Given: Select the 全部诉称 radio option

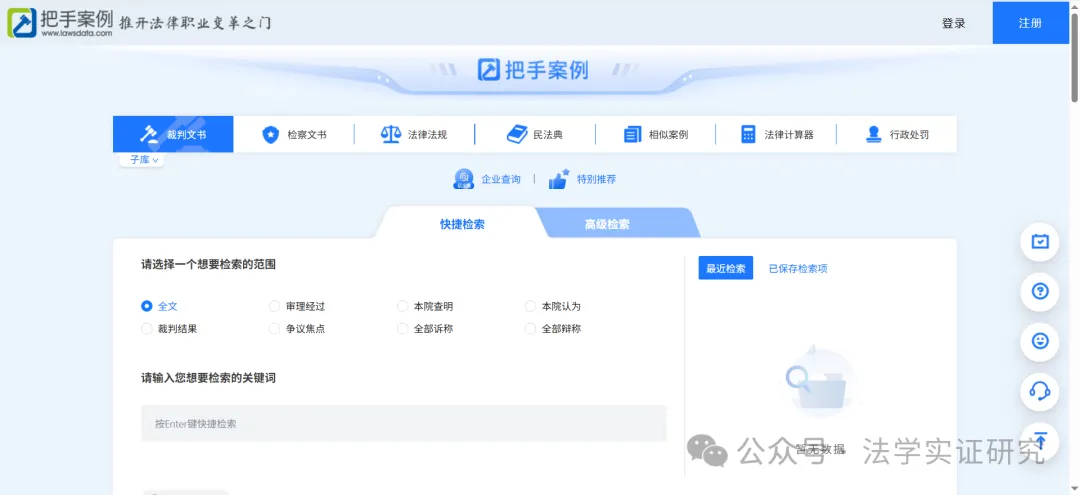Looking at the screenshot, I should (x=403, y=329).
